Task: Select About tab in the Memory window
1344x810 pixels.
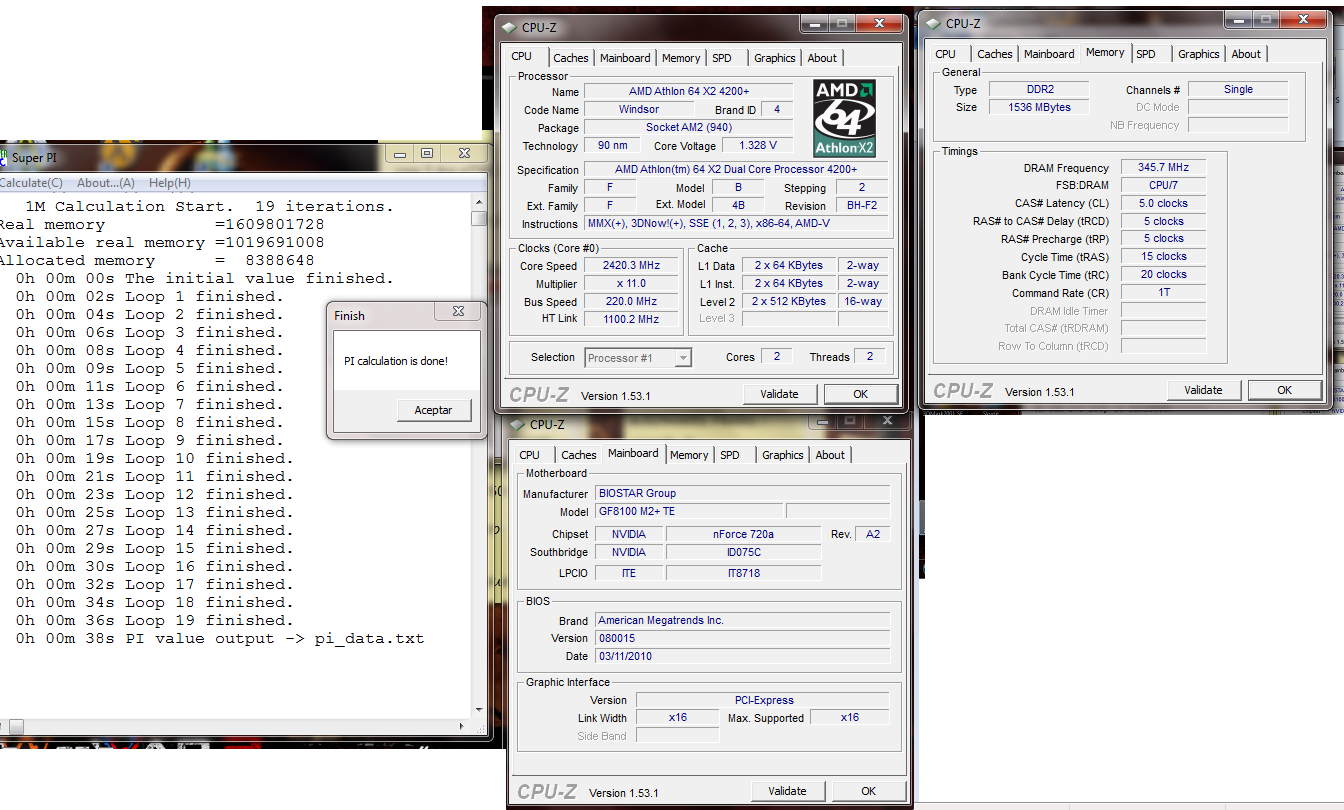Action: [1246, 54]
